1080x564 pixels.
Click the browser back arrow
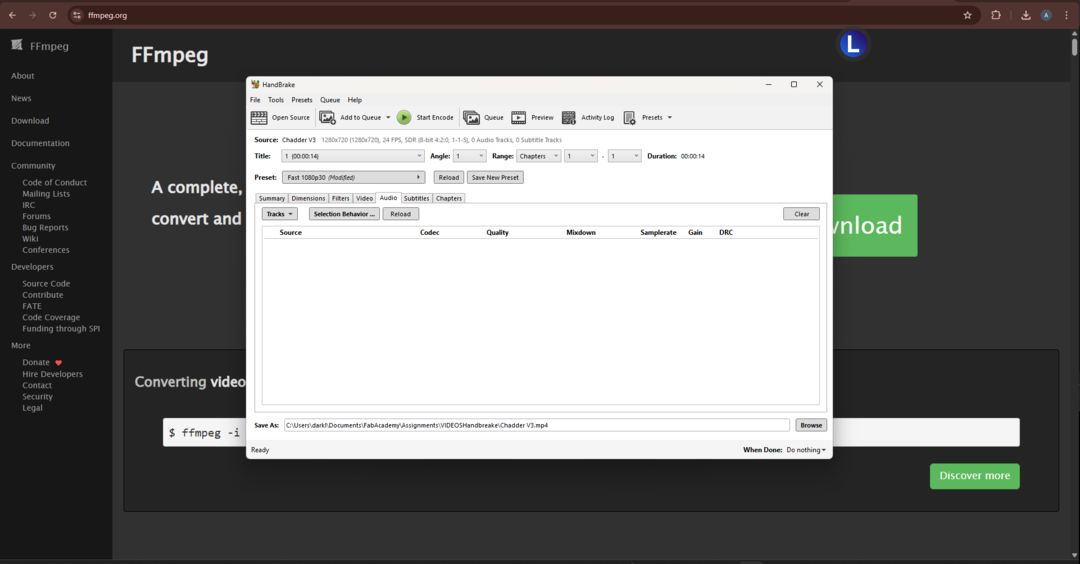12,15
